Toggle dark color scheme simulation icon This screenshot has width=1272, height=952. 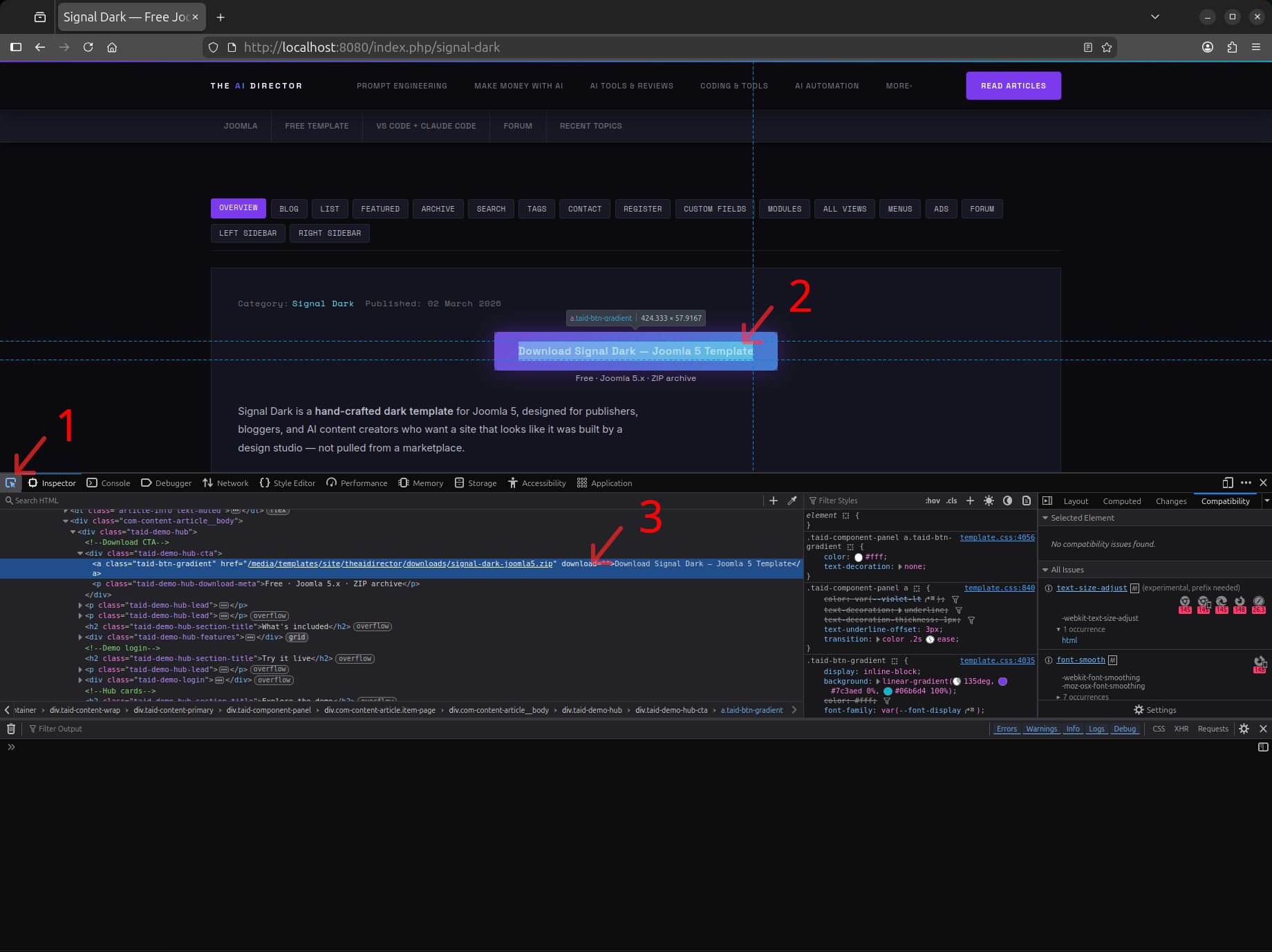[1007, 500]
